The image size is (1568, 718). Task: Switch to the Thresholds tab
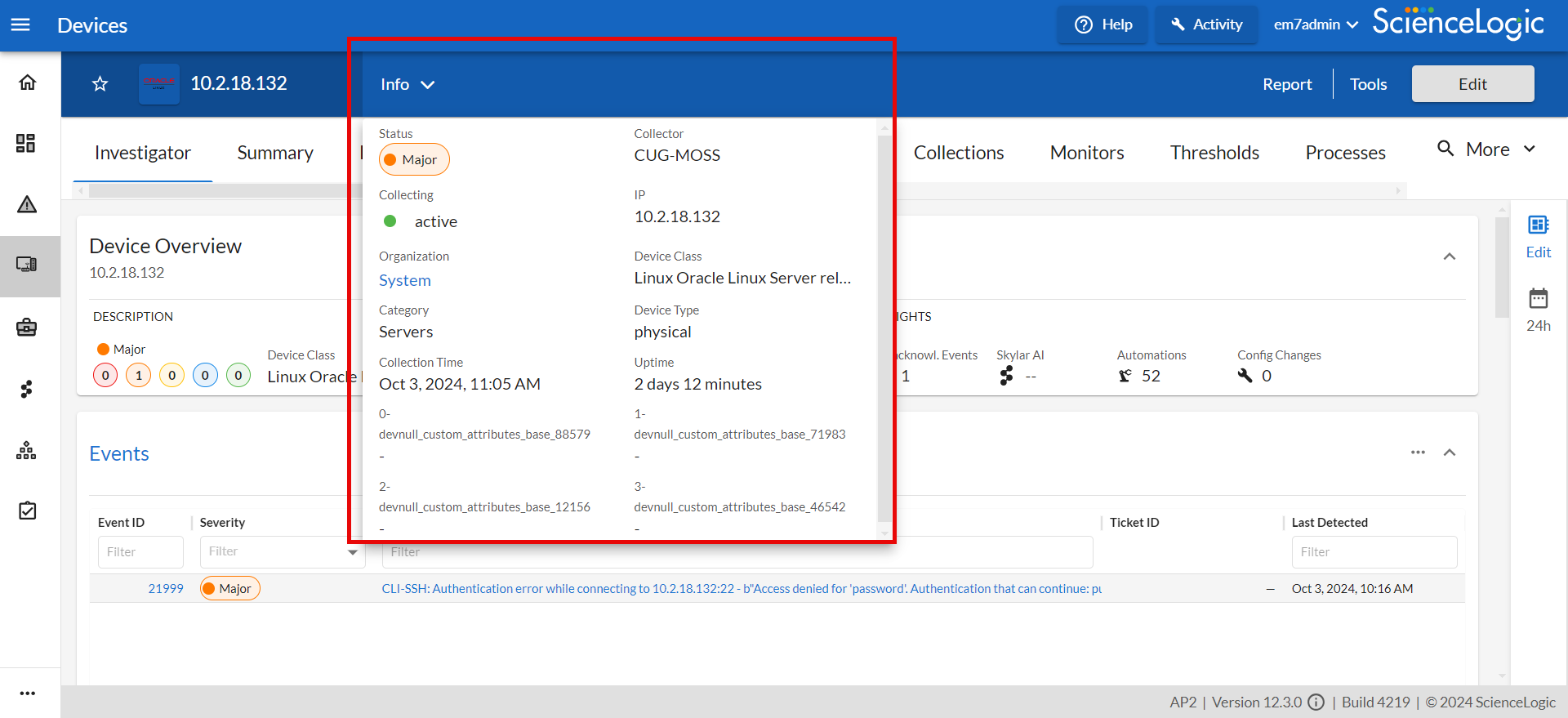tap(1214, 153)
